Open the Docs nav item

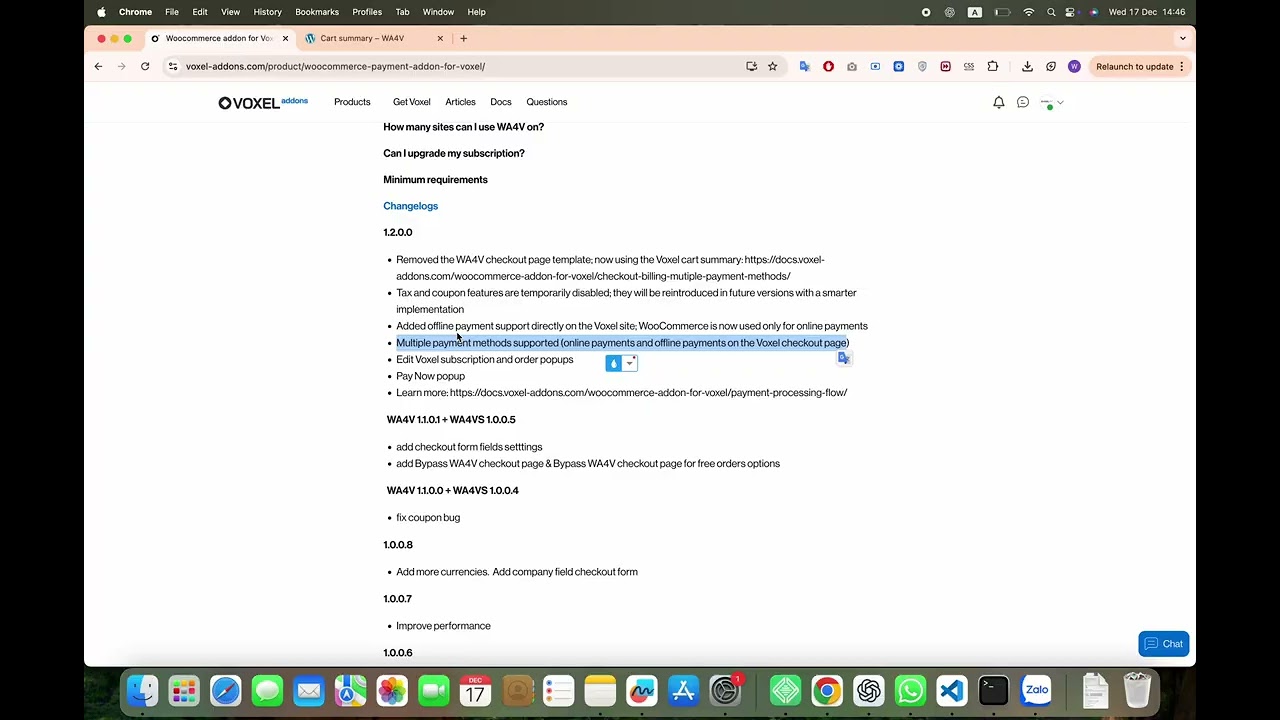point(501,102)
